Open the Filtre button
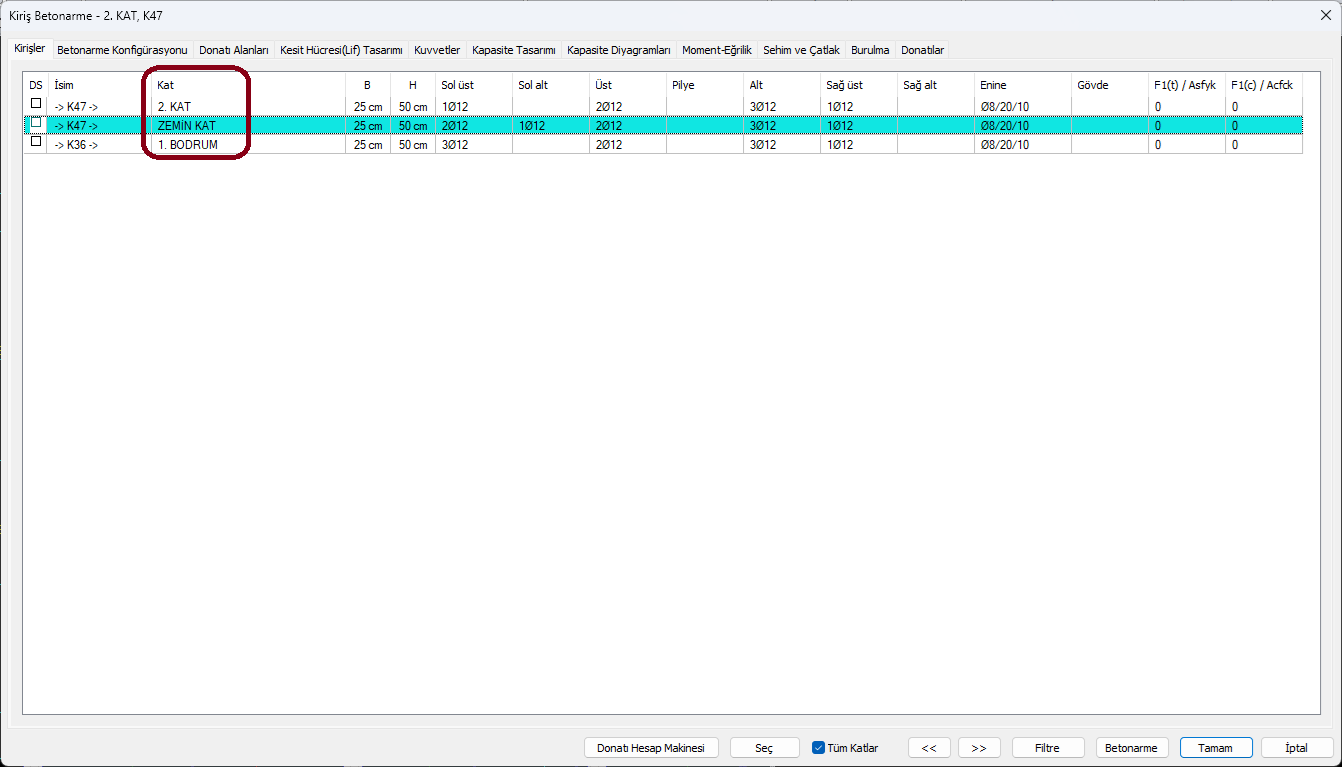This screenshot has height=767, width=1342. coord(1049,748)
